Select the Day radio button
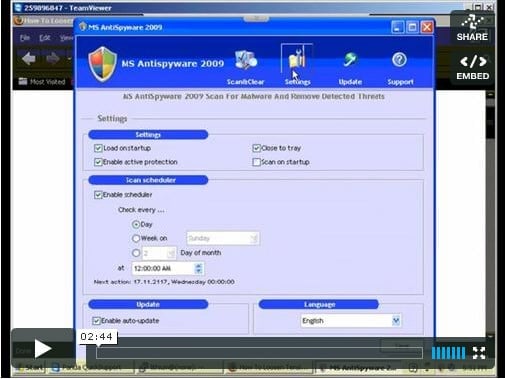 (x=136, y=224)
